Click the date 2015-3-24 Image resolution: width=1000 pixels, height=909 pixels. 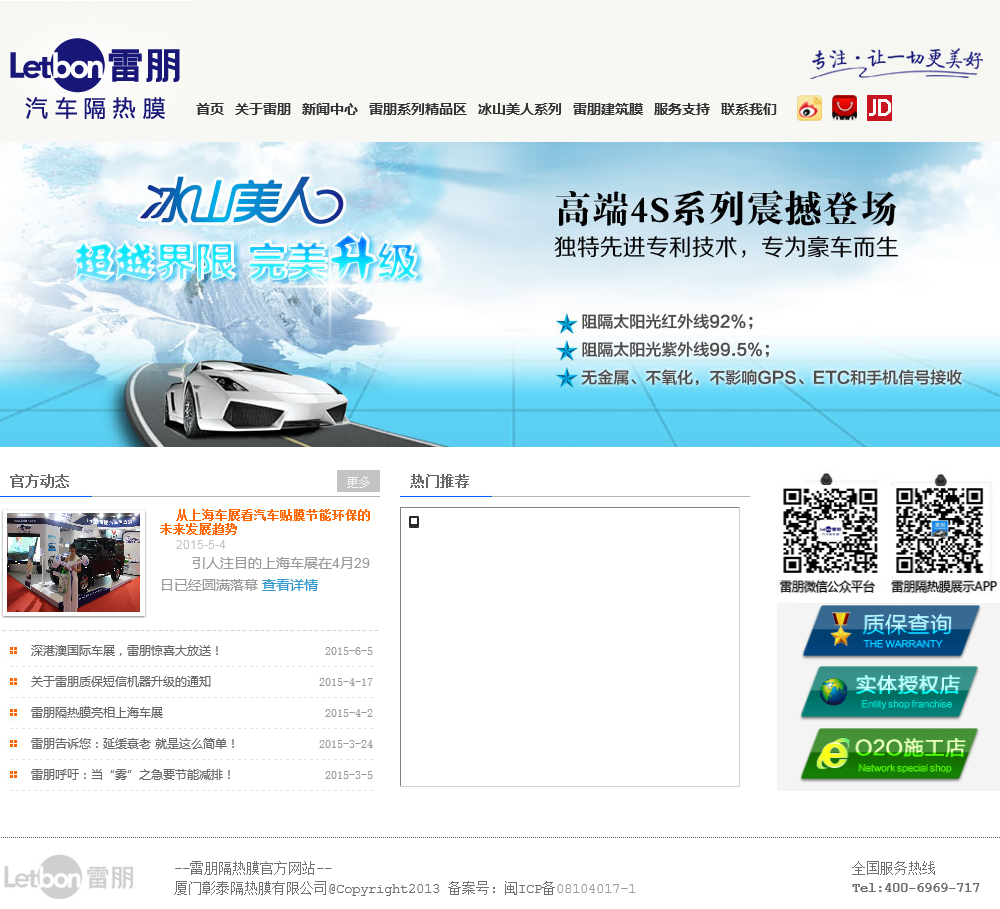[346, 744]
